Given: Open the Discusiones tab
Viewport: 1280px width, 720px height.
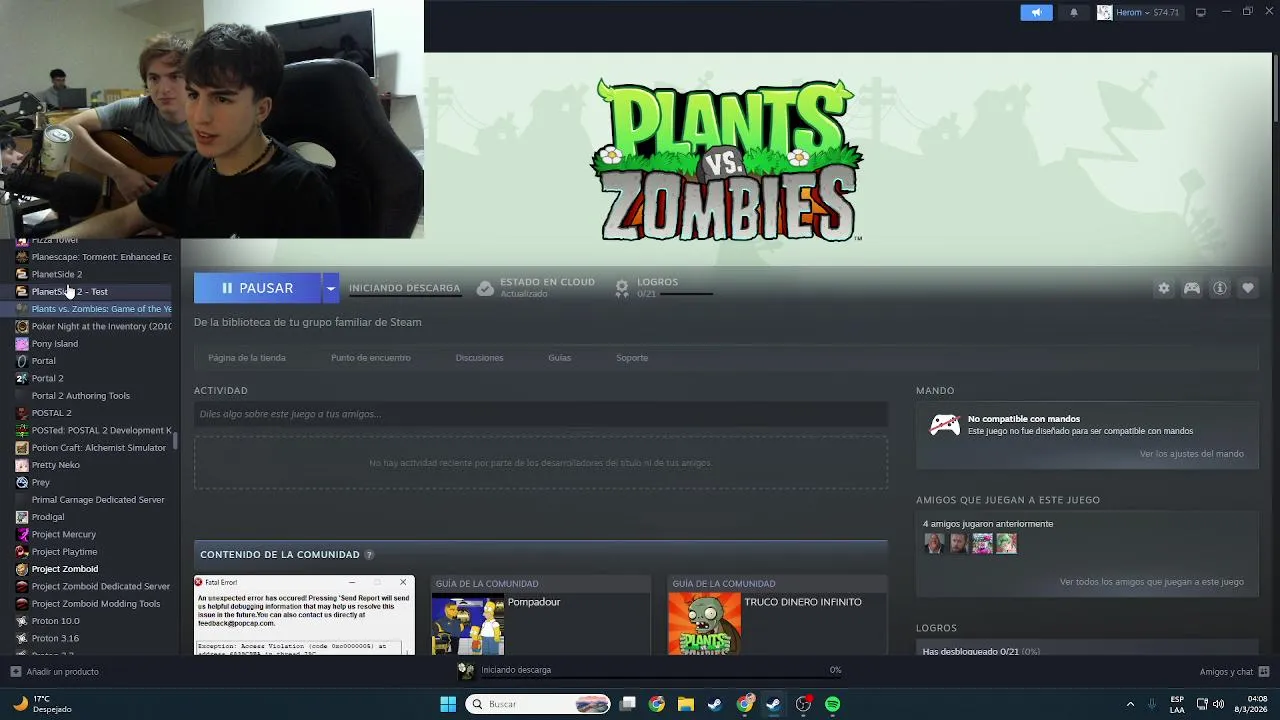Looking at the screenshot, I should click(479, 358).
